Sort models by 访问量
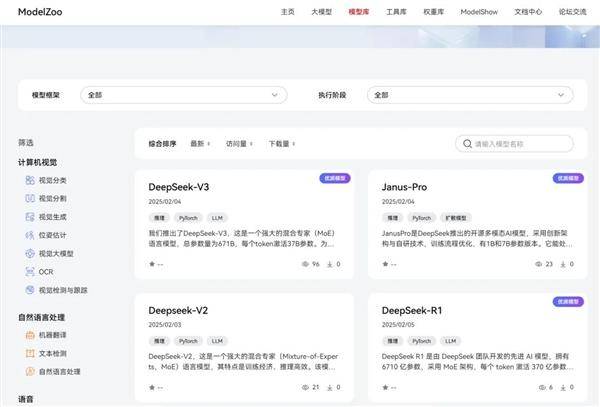The width and height of the screenshot is (600, 407). point(239,144)
